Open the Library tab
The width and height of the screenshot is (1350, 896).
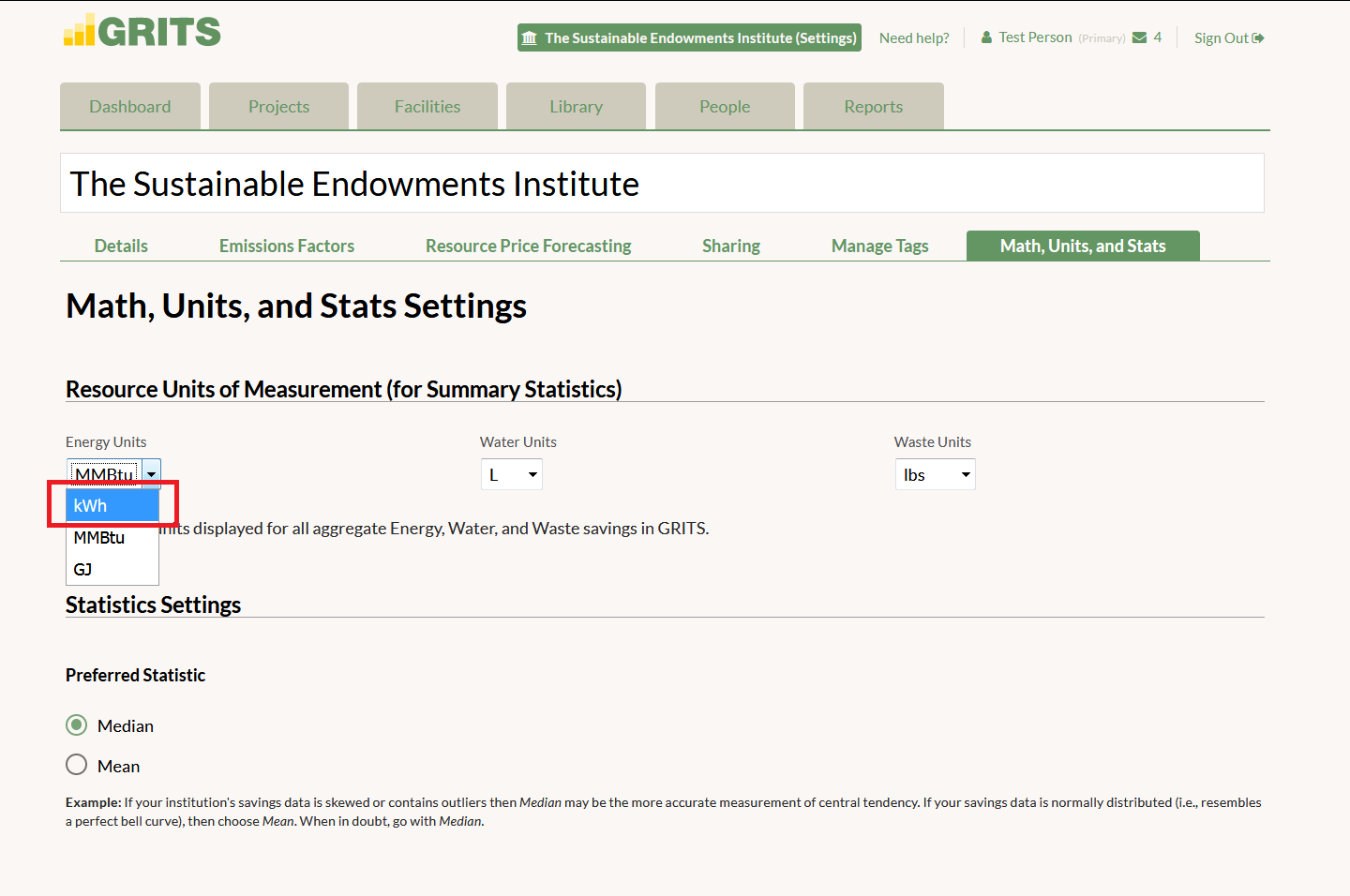pos(576,106)
